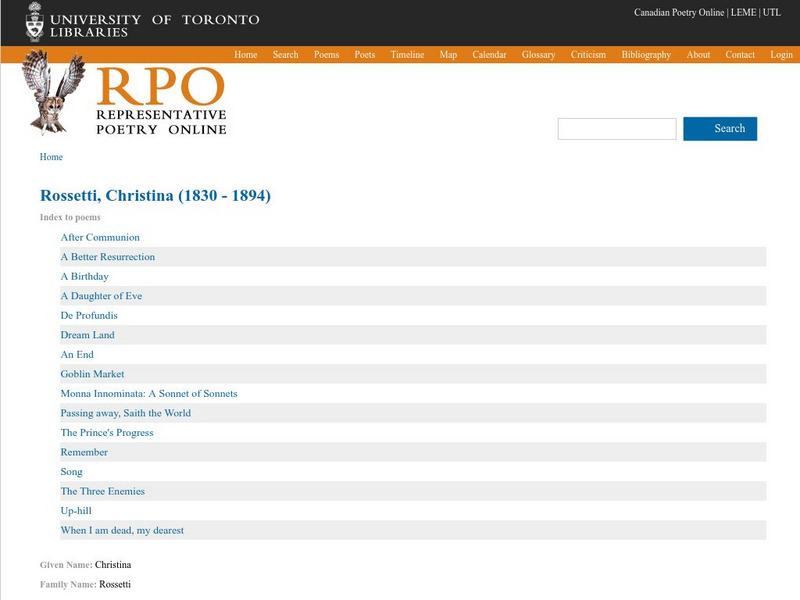The width and height of the screenshot is (800, 600).
Task: Navigate to the Glossary page
Action: (540, 55)
